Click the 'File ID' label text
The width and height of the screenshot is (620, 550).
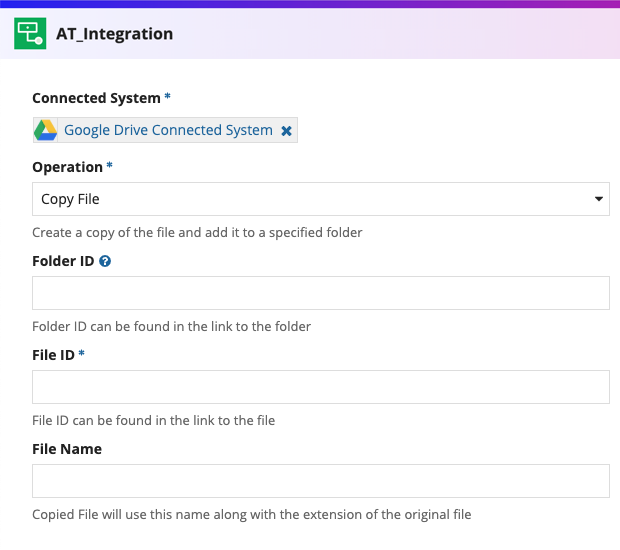[53, 355]
